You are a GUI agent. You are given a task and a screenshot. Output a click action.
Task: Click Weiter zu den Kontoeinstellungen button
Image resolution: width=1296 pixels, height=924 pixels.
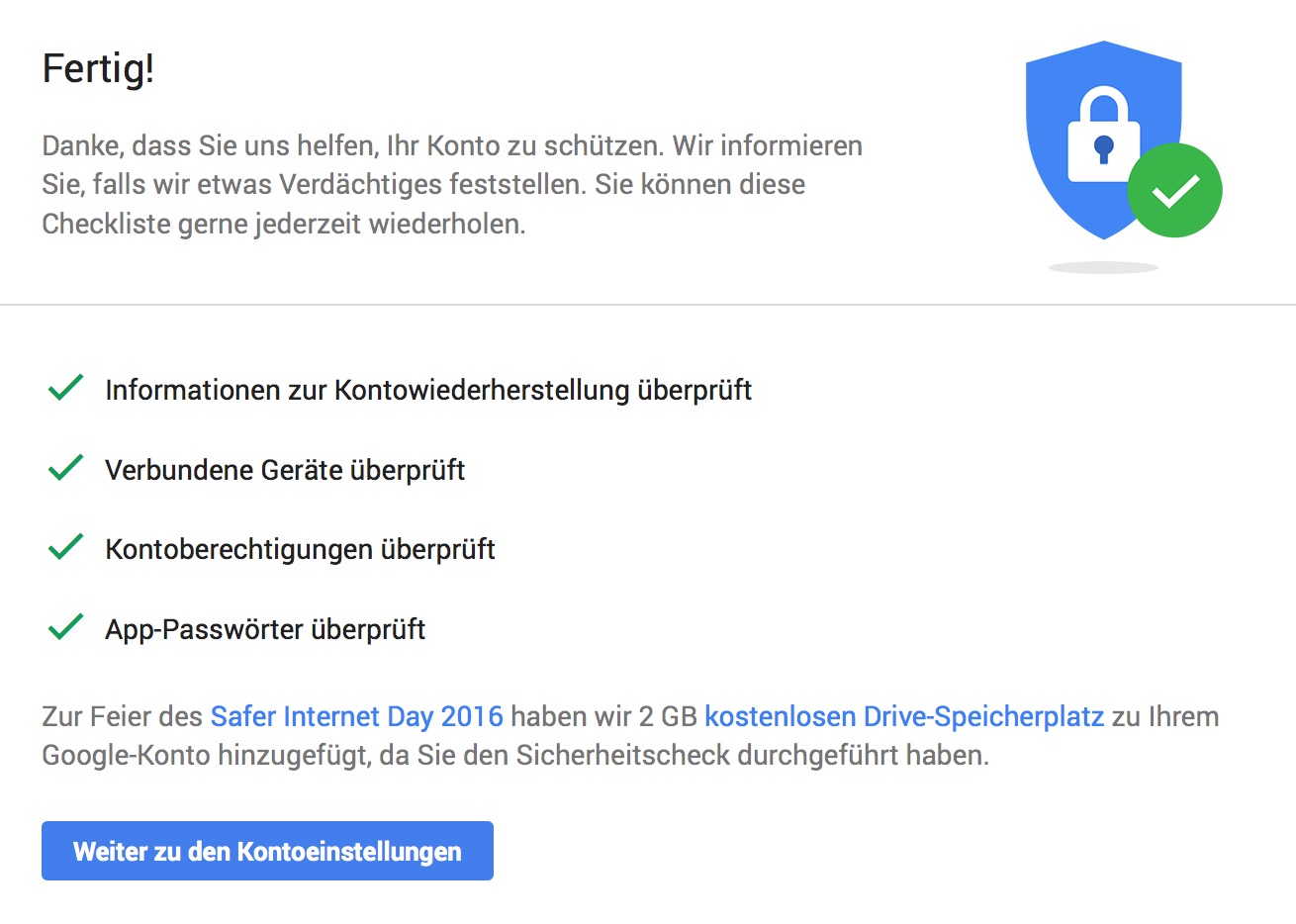tap(267, 851)
